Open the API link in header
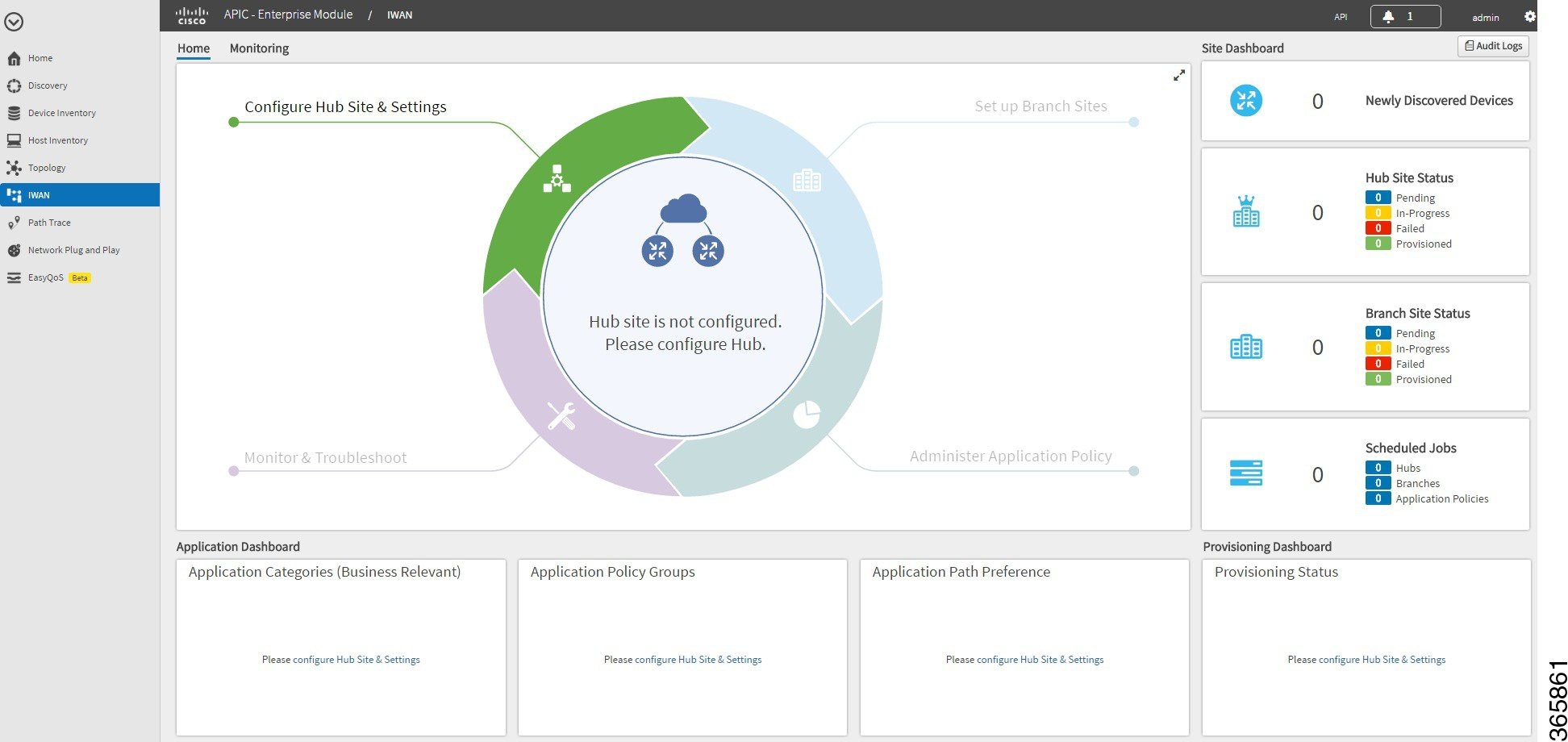This screenshot has width=1568, height=742. (1341, 17)
